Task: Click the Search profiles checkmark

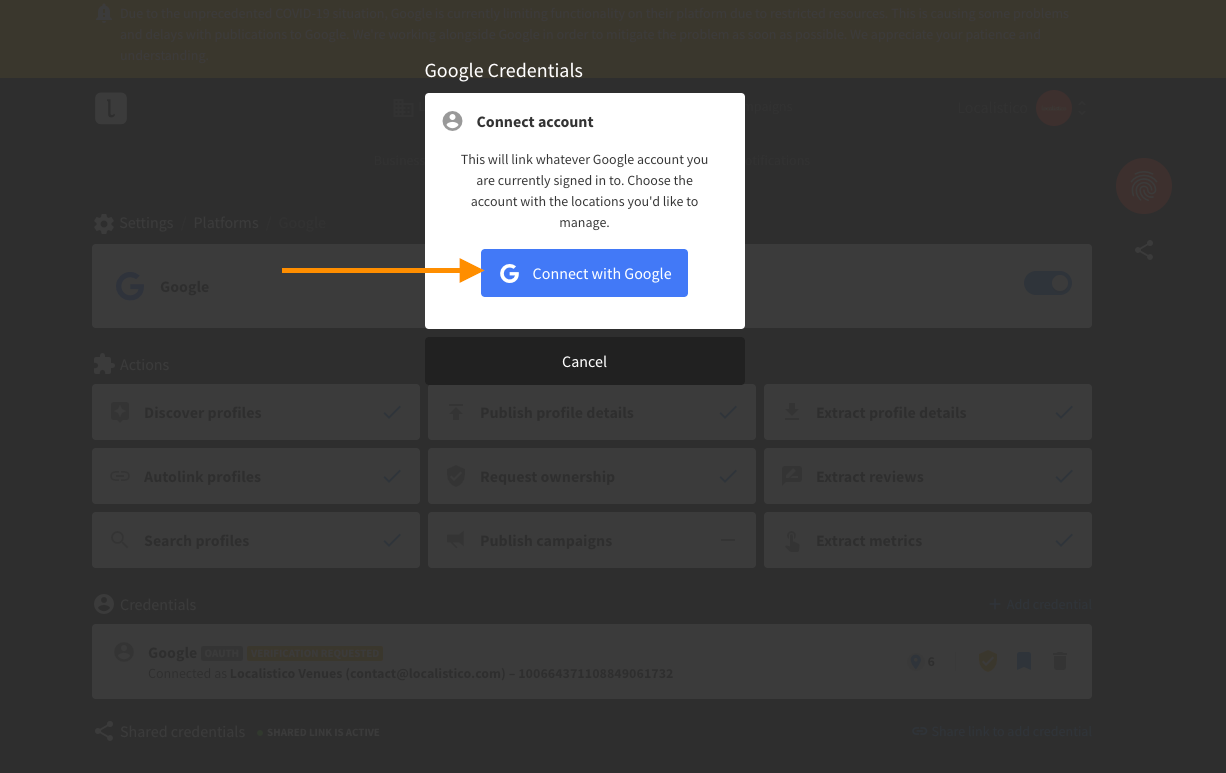Action: (x=392, y=540)
